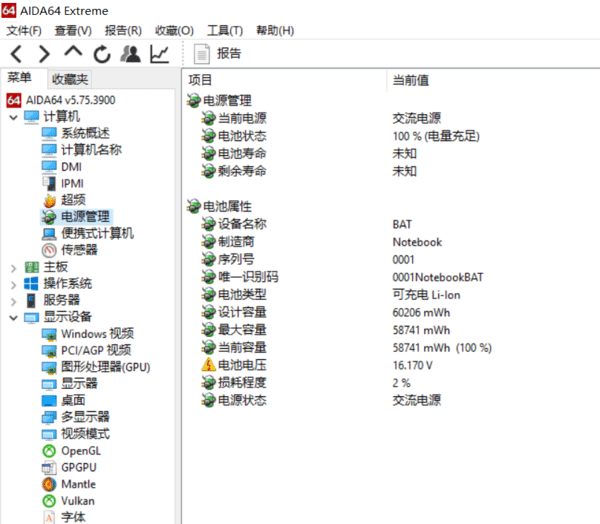The width and height of the screenshot is (600, 524).
Task: Go back with the left arrow toolbar icon
Action: point(16,54)
